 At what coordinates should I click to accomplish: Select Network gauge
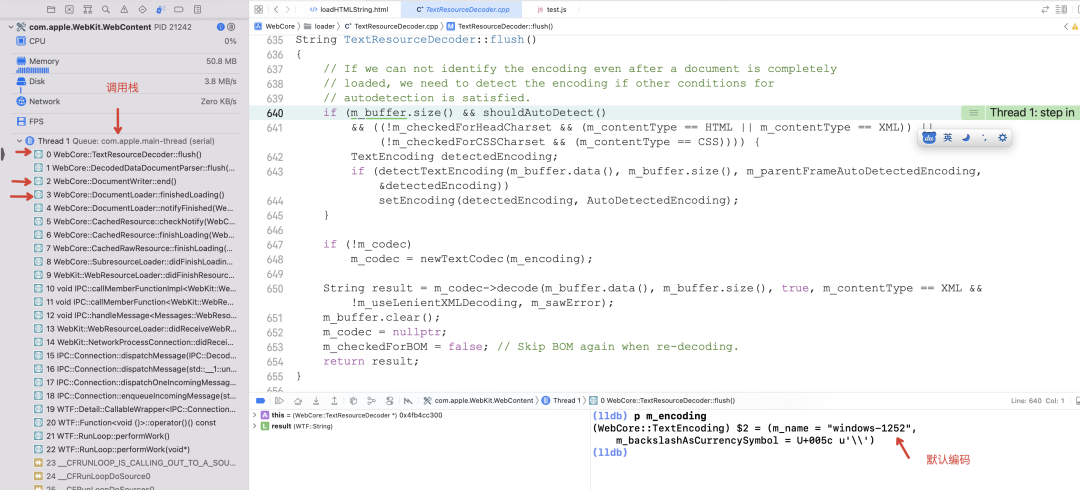[x=126, y=102]
